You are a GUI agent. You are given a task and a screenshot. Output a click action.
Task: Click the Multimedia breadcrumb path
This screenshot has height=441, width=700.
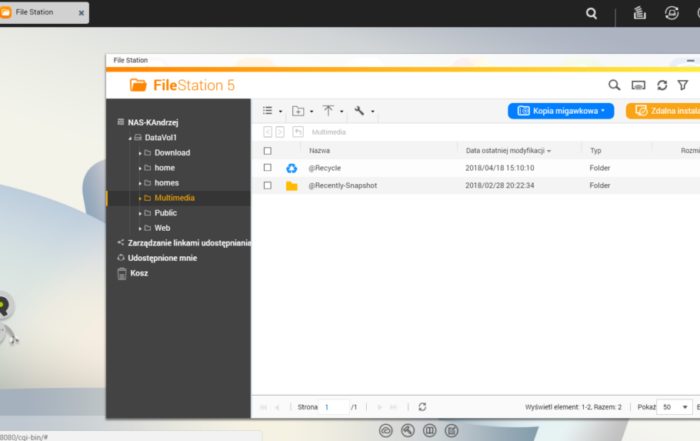tap(329, 132)
